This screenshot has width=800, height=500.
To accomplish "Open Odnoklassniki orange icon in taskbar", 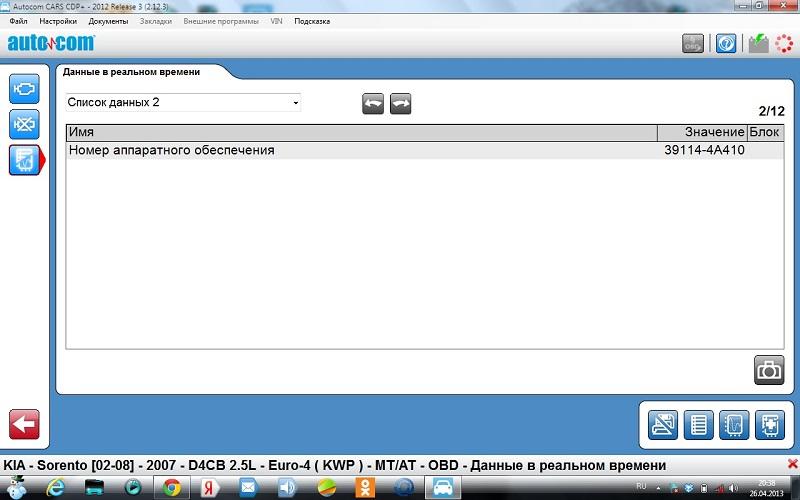I will (365, 488).
